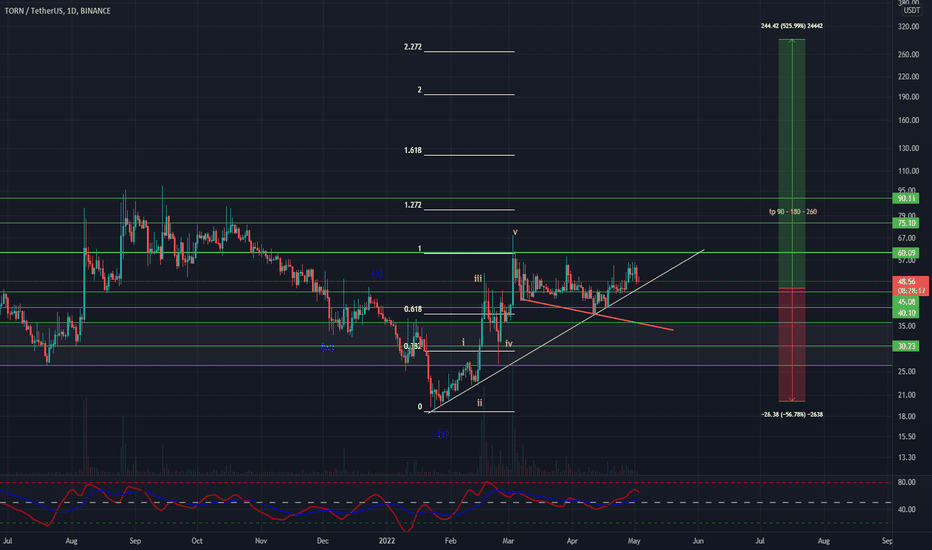Screen dimensions: 932x550
Task: Click the 0.618 Fibonacci retracement label
Action: 413,309
